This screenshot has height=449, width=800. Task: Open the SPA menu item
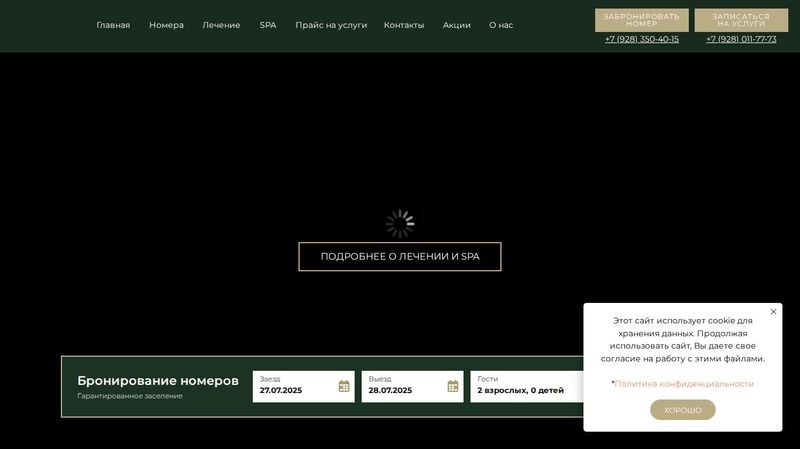coord(268,25)
